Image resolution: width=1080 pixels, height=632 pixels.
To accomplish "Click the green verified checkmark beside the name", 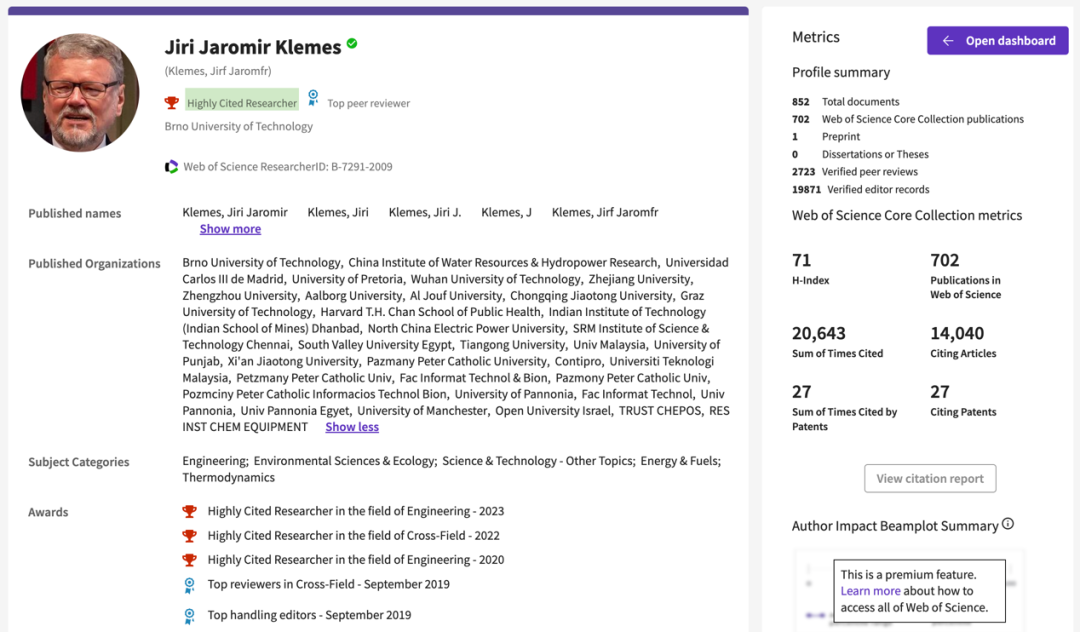I will coord(352,44).
